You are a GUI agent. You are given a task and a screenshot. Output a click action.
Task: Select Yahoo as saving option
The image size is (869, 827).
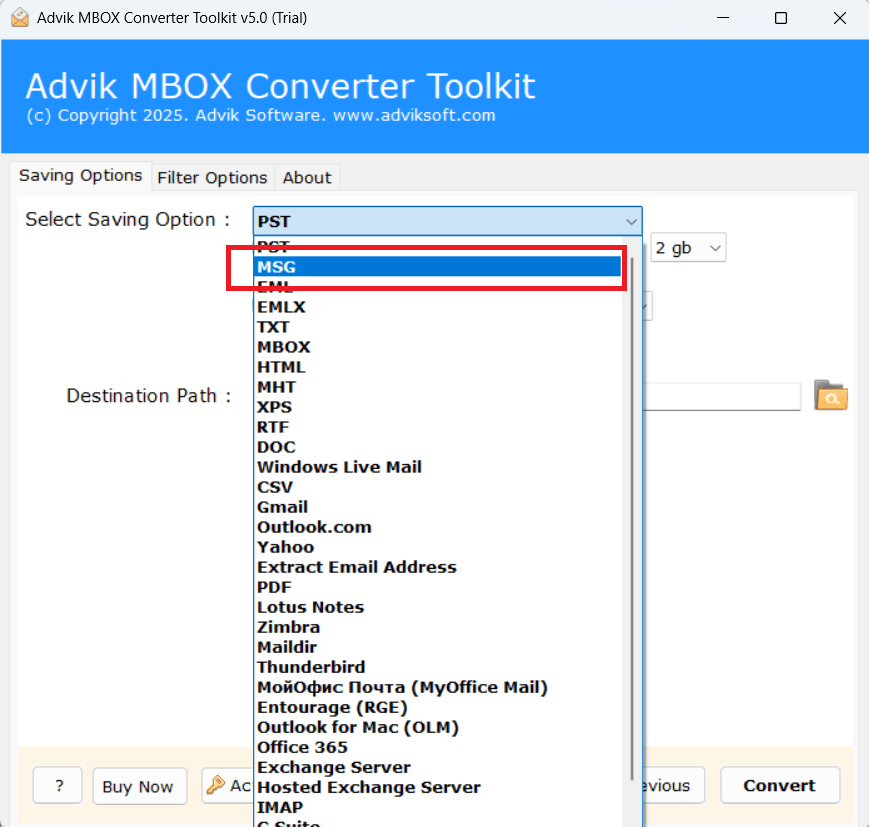pos(437,547)
